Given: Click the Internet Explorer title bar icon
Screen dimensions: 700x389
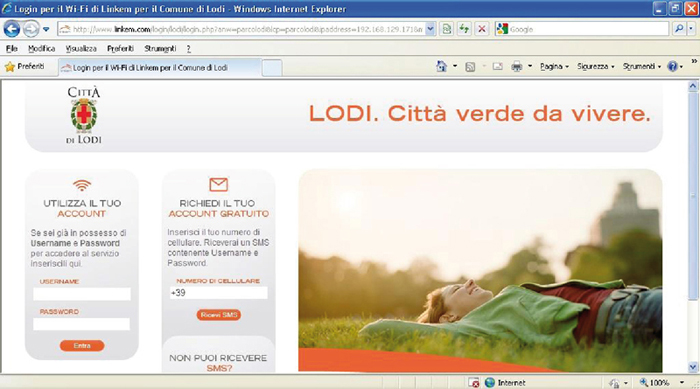Looking at the screenshot, I should [7, 8].
